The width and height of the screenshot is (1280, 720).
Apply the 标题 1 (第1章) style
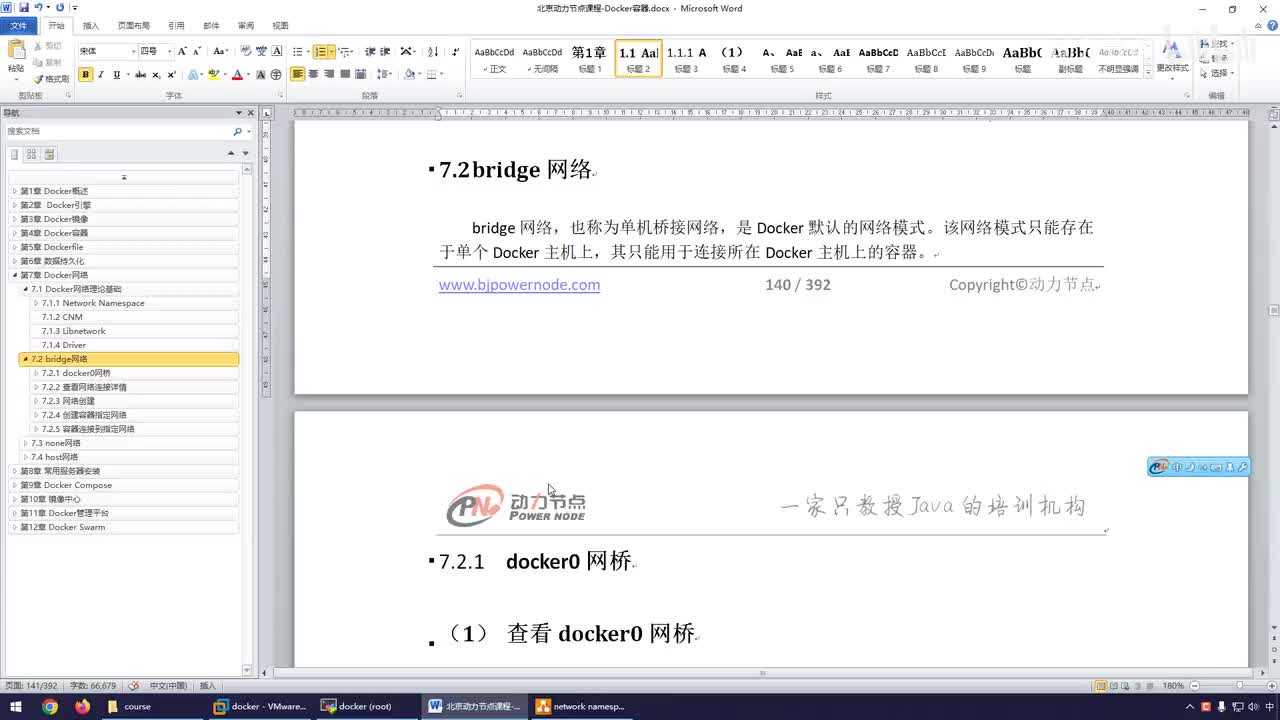tap(589, 58)
